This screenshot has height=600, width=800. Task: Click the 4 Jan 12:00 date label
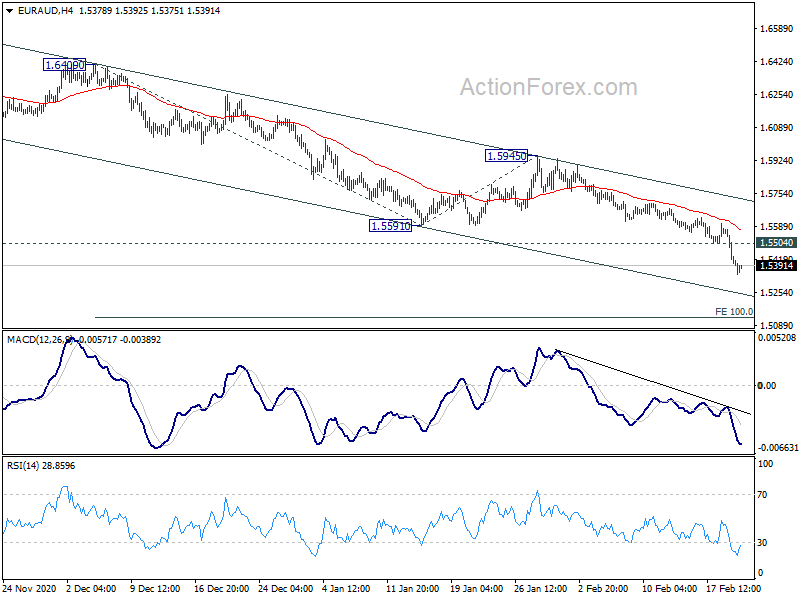point(346,588)
